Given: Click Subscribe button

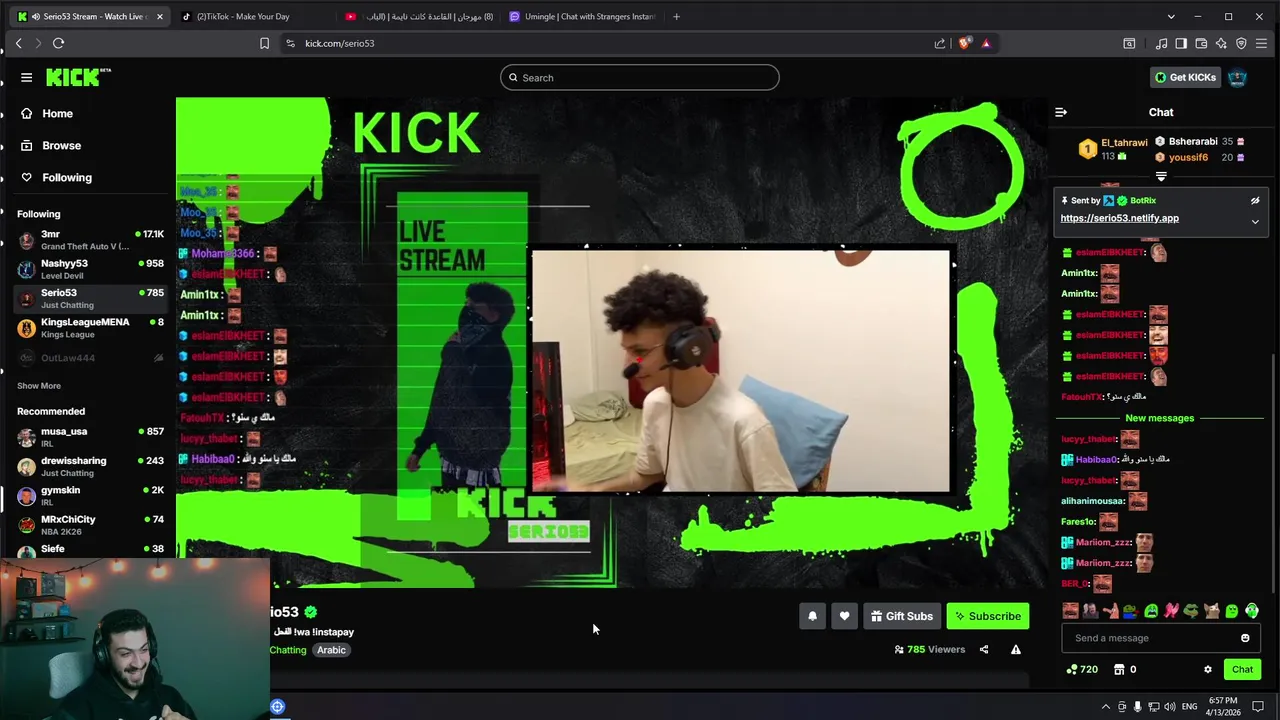Looking at the screenshot, I should click(988, 617).
